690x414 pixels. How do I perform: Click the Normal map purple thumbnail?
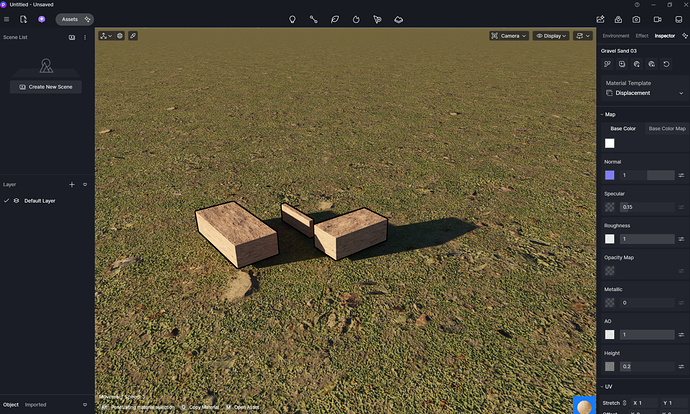click(609, 175)
